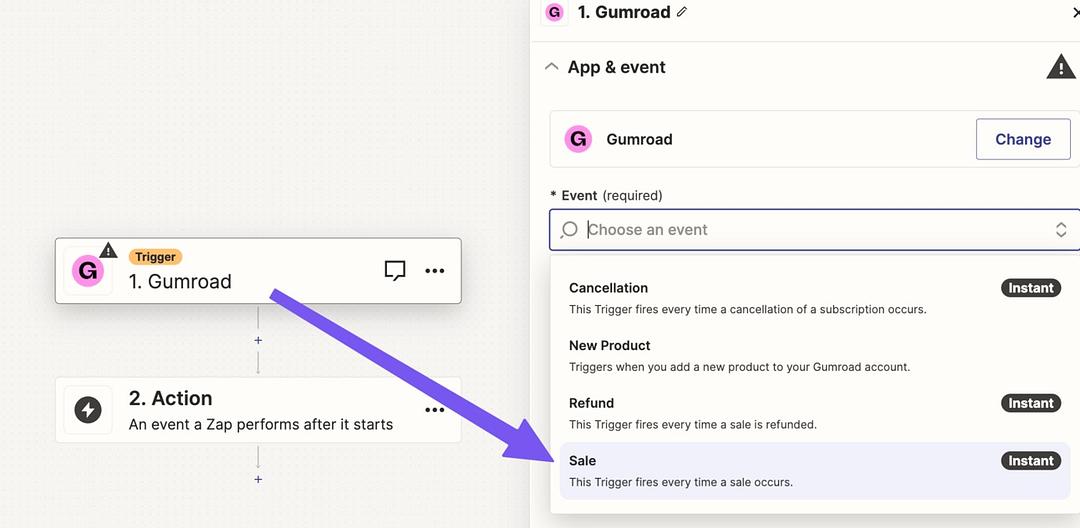The width and height of the screenshot is (1080, 528).
Task: Click the Gumroad logo in the side panel header
Action: point(554,12)
